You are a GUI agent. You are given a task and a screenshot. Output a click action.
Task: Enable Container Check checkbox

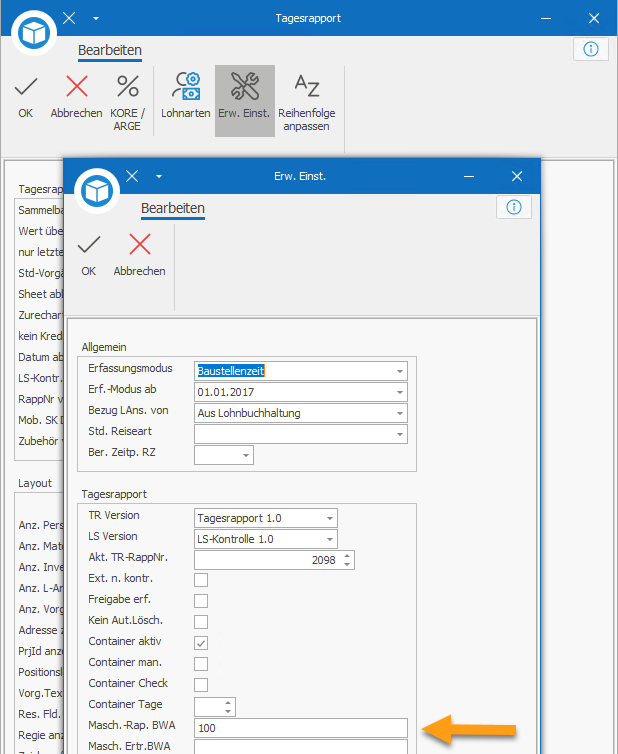coord(201,685)
